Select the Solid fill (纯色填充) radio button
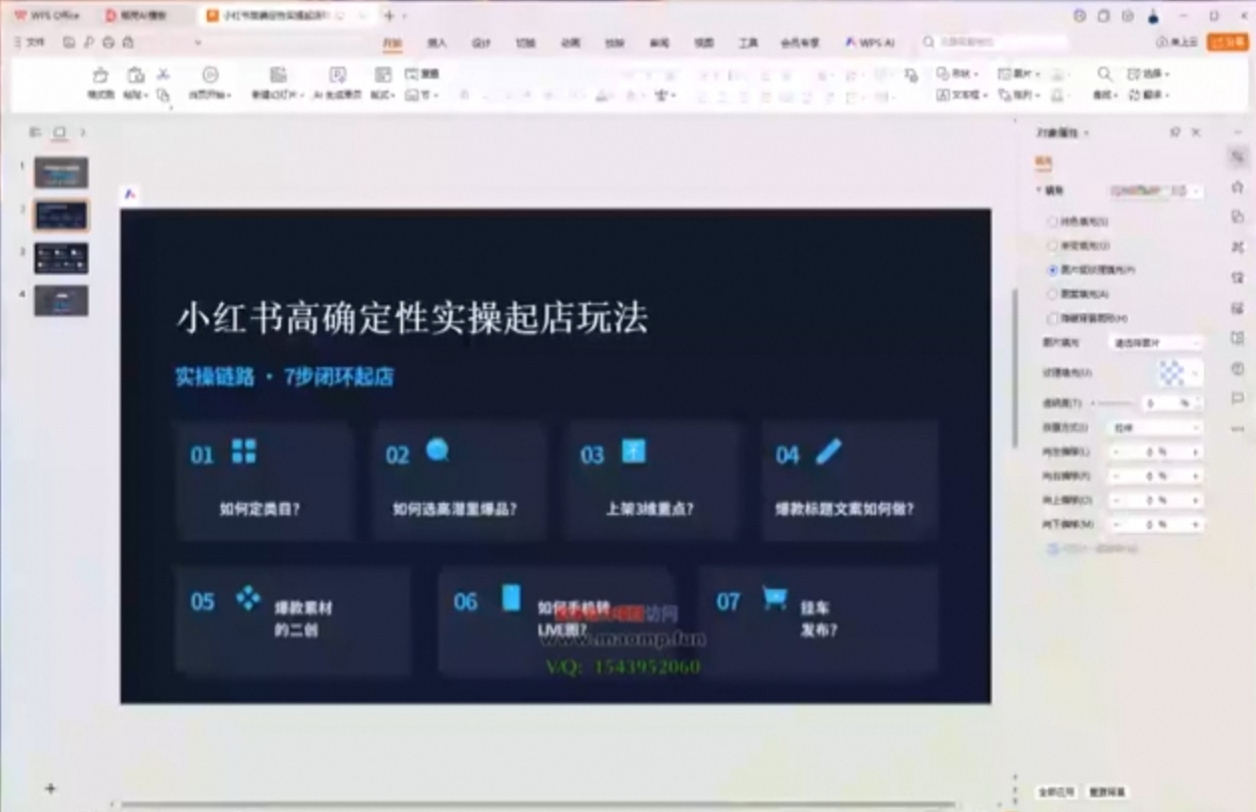The image size is (1256, 812). click(1052, 221)
